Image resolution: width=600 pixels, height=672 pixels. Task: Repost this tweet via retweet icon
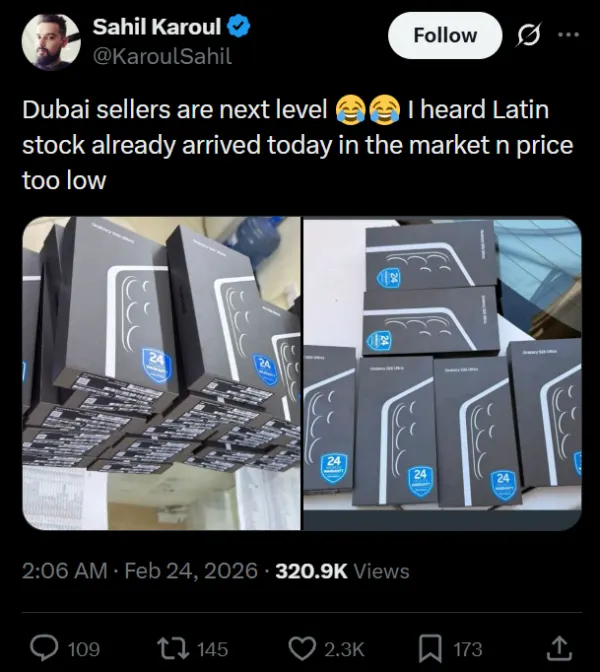point(174,648)
